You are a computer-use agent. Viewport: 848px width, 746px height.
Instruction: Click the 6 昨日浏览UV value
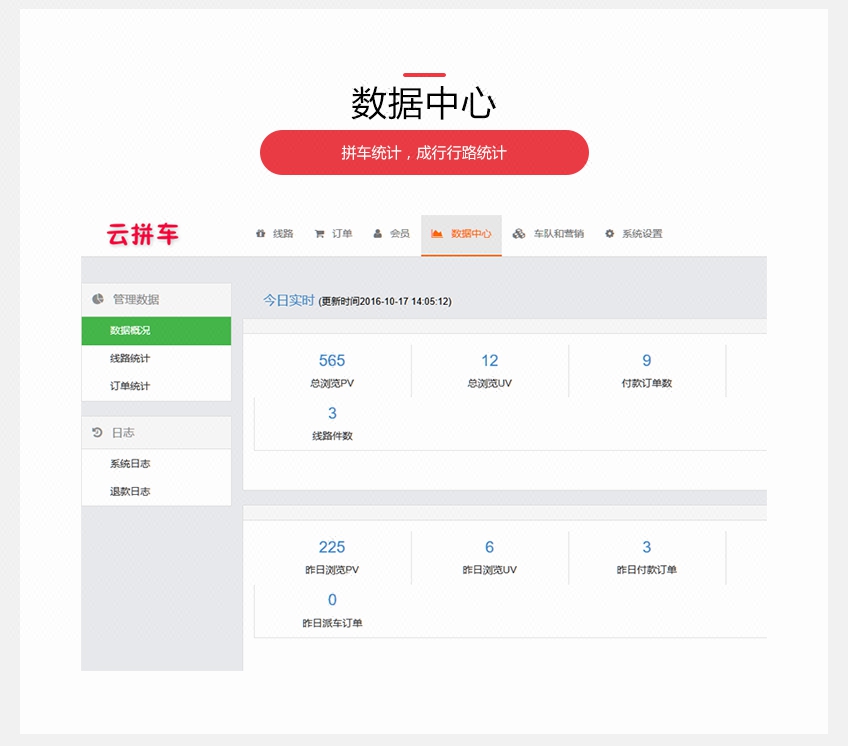click(489, 547)
